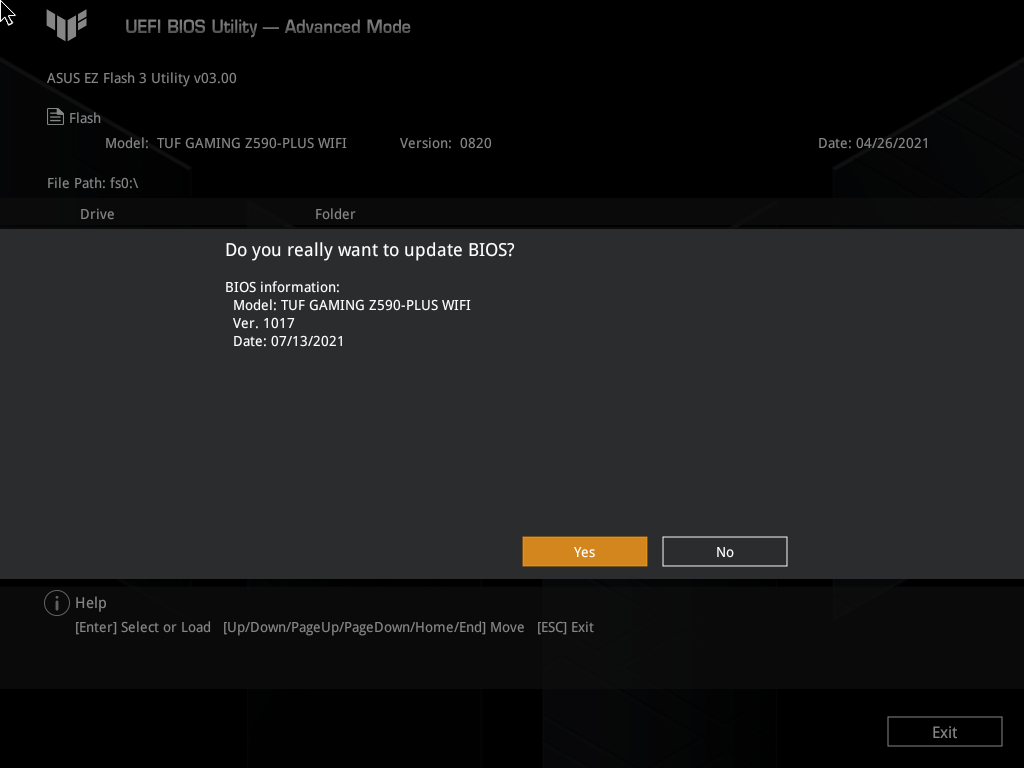Click the [Enter] Select or Load hint
The width and height of the screenshot is (1024, 768).
pyautogui.click(x=142, y=627)
